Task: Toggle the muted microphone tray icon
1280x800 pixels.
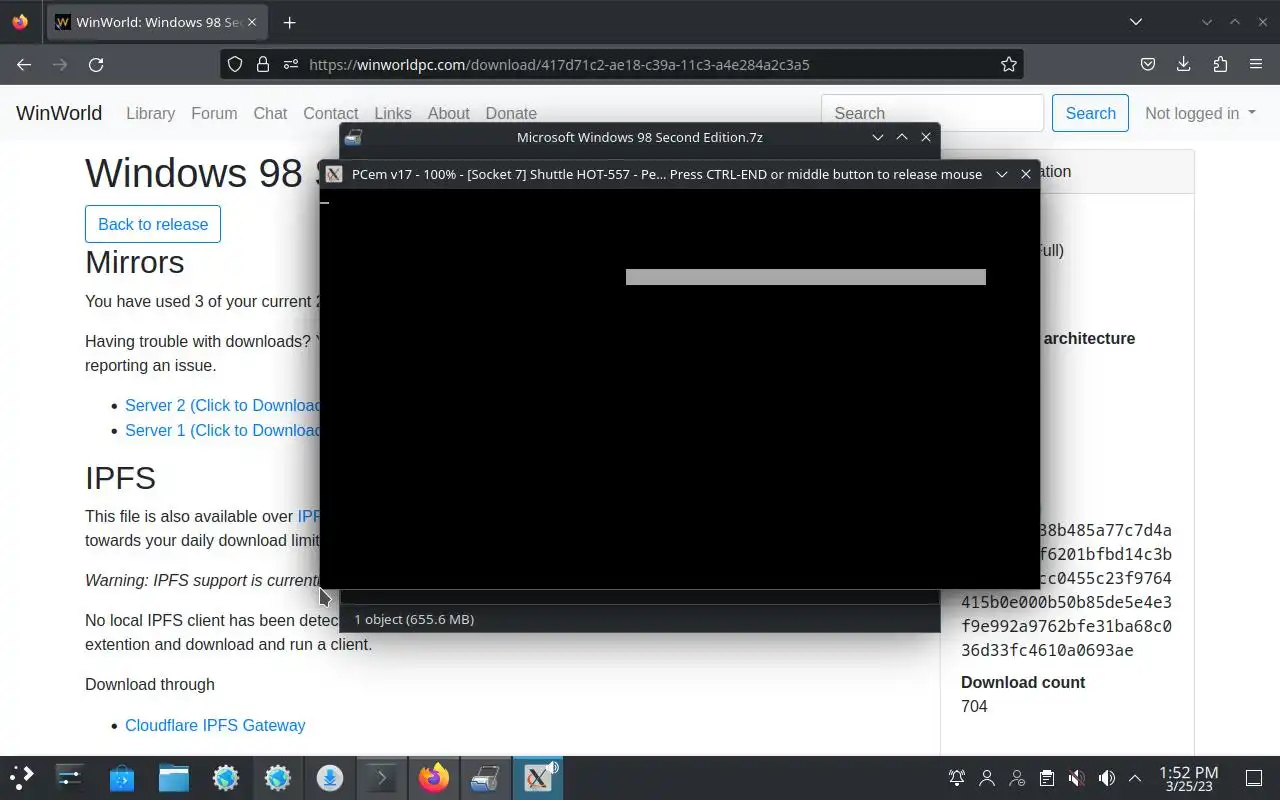Action: coord(1076,778)
